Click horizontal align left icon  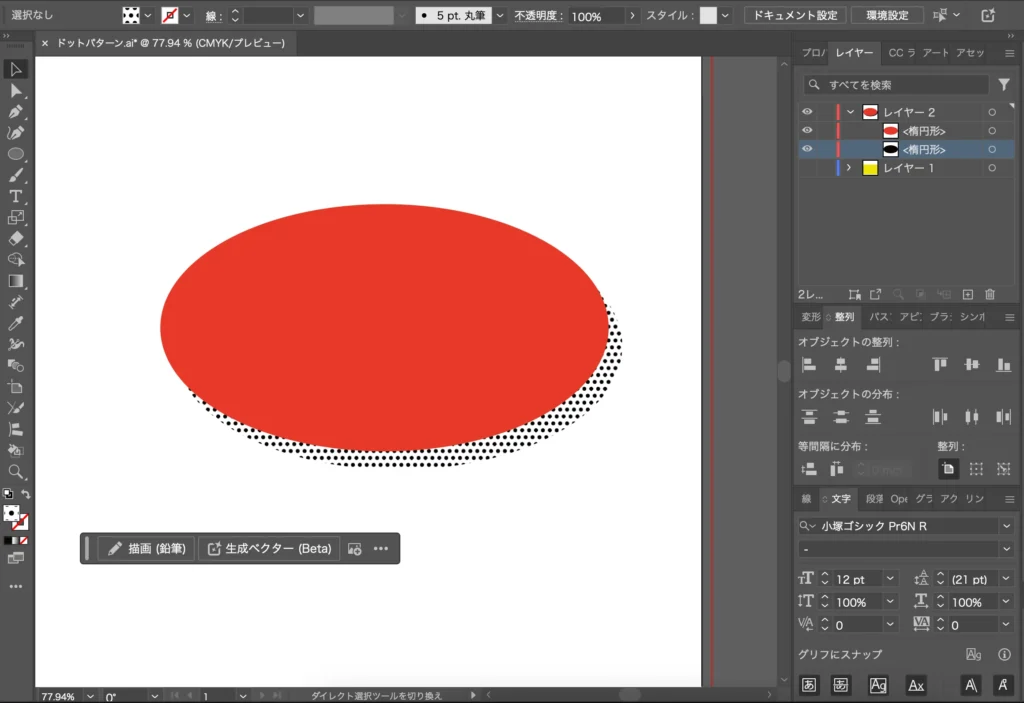point(809,365)
